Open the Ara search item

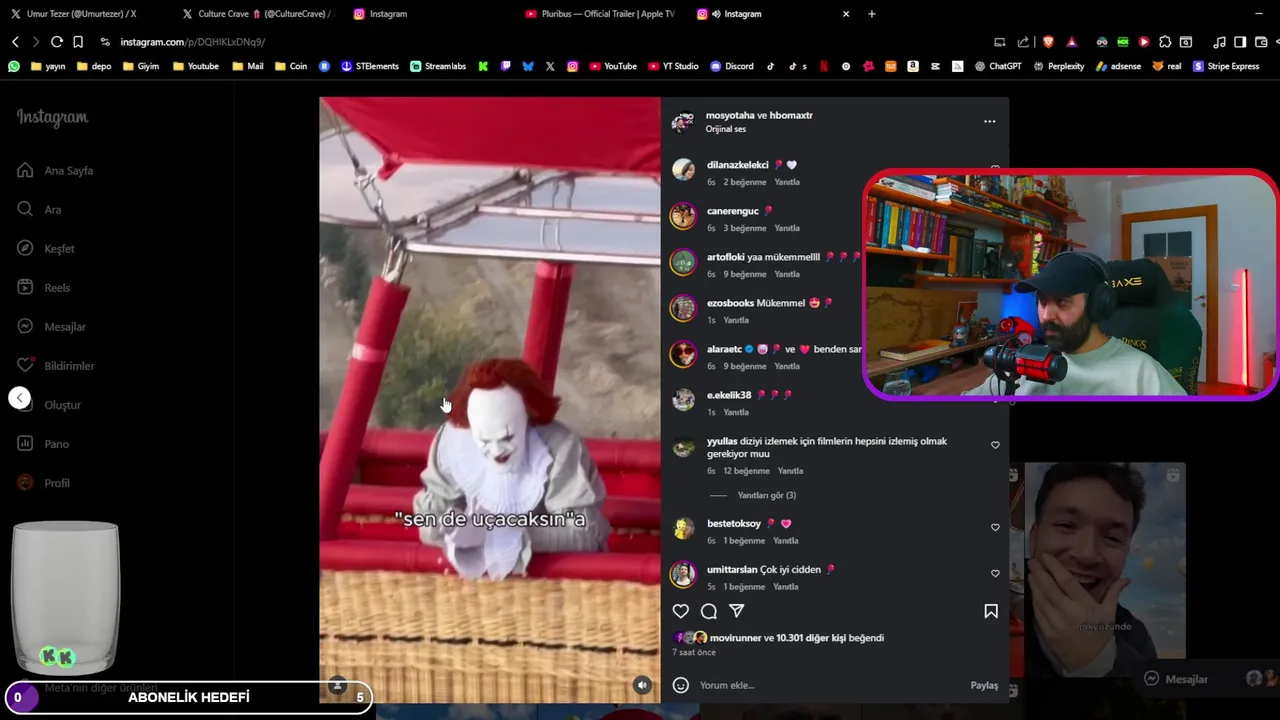[x=40, y=209]
